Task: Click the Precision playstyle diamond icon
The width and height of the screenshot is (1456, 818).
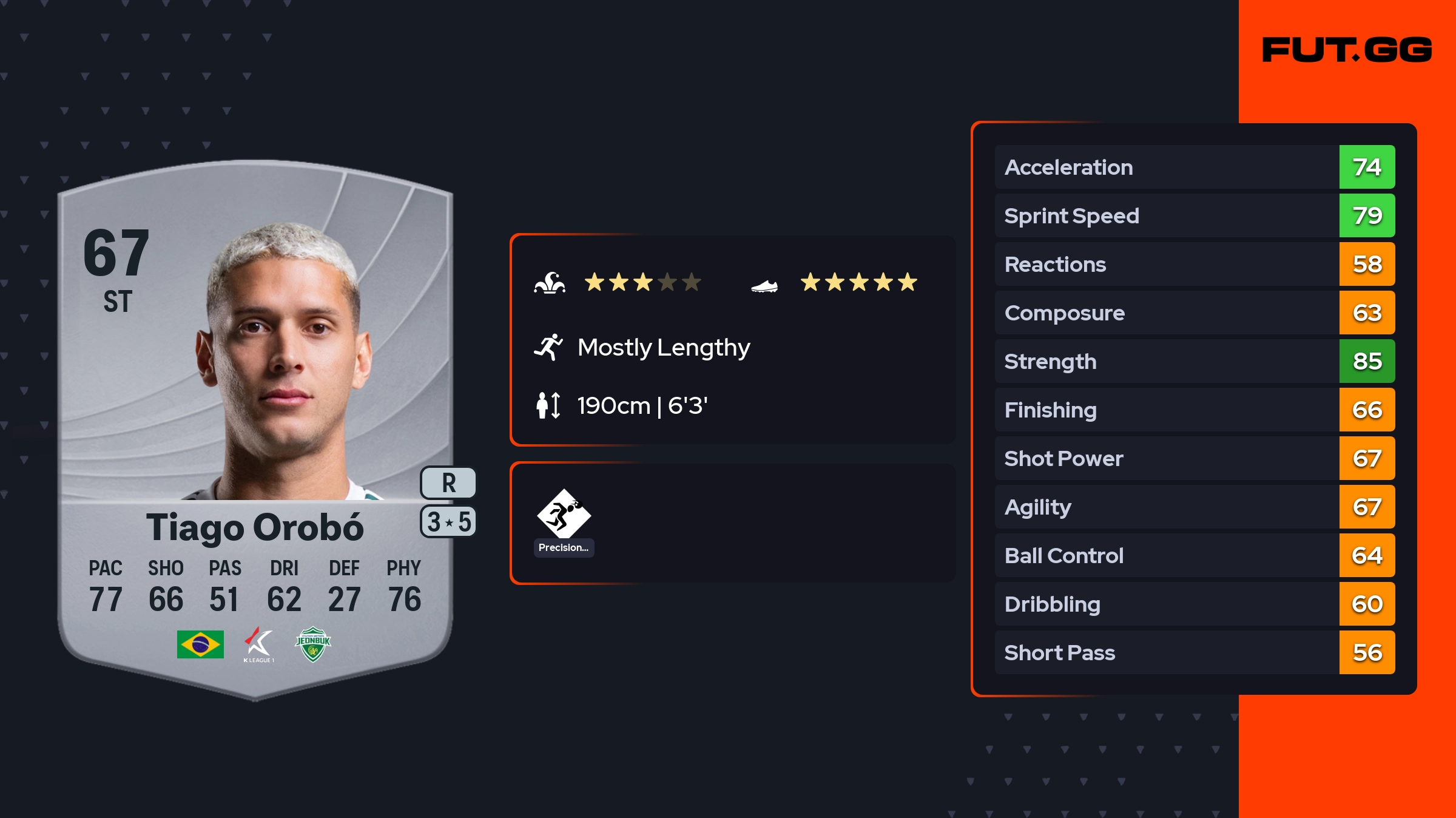Action: [564, 514]
